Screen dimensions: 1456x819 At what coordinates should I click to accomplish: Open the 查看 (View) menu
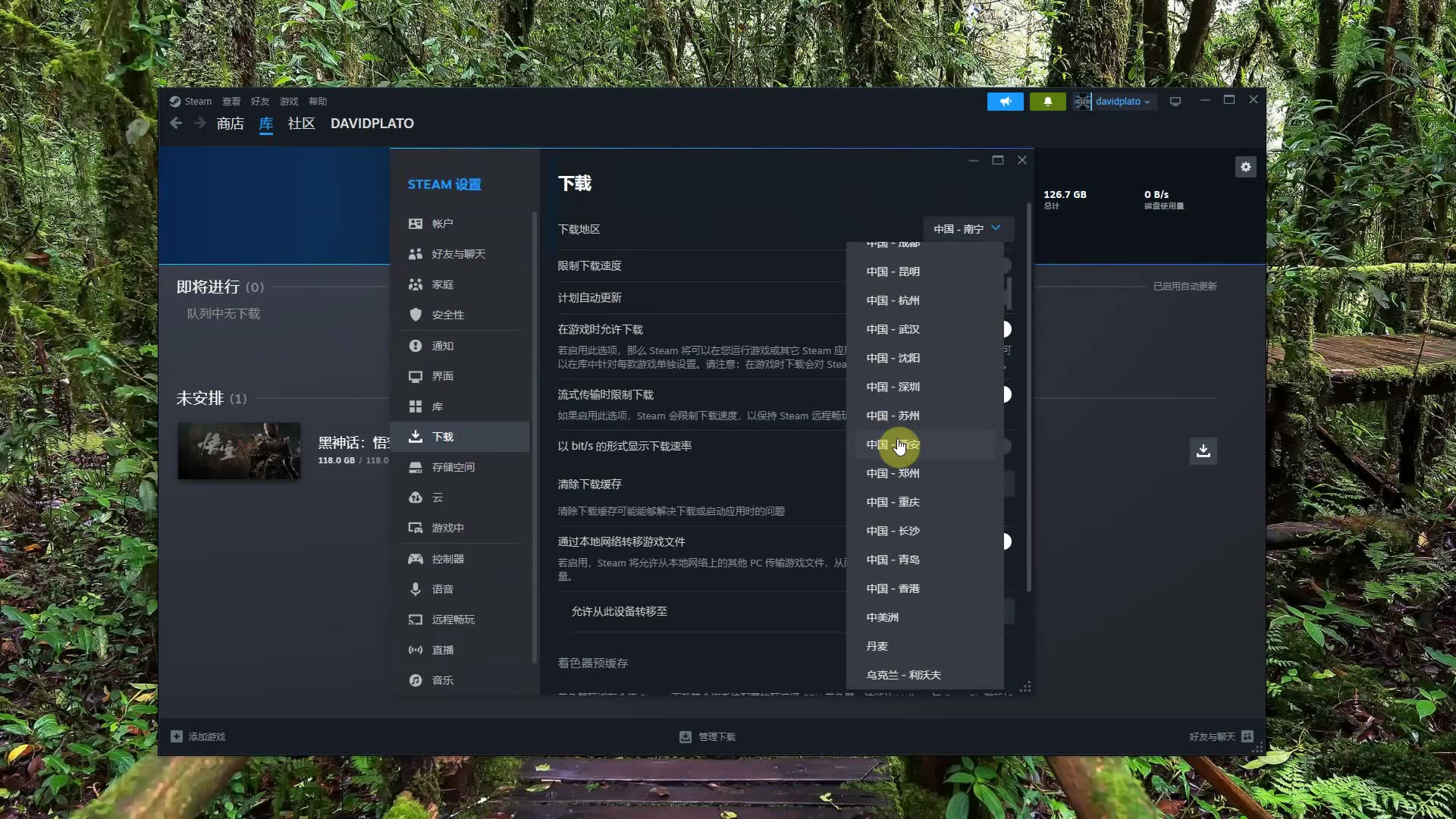[231, 101]
